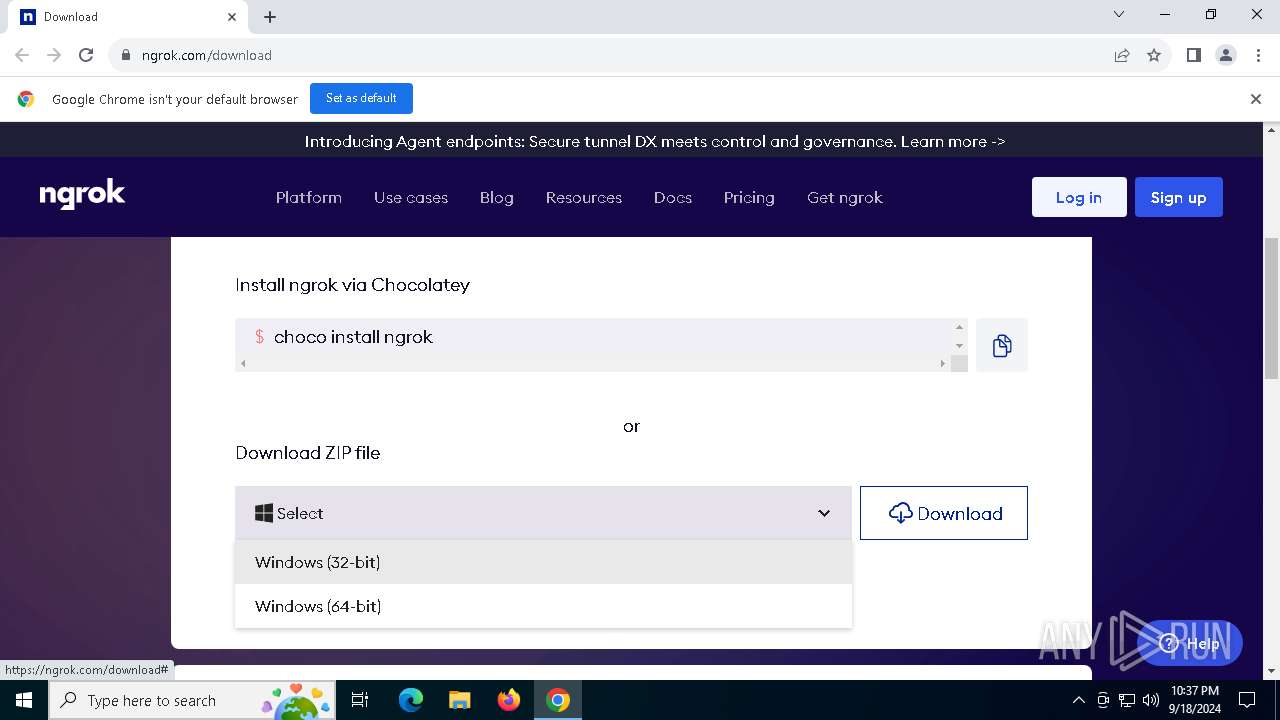Launch Microsoft Edge from the taskbar
1280x720 pixels.
[411, 700]
